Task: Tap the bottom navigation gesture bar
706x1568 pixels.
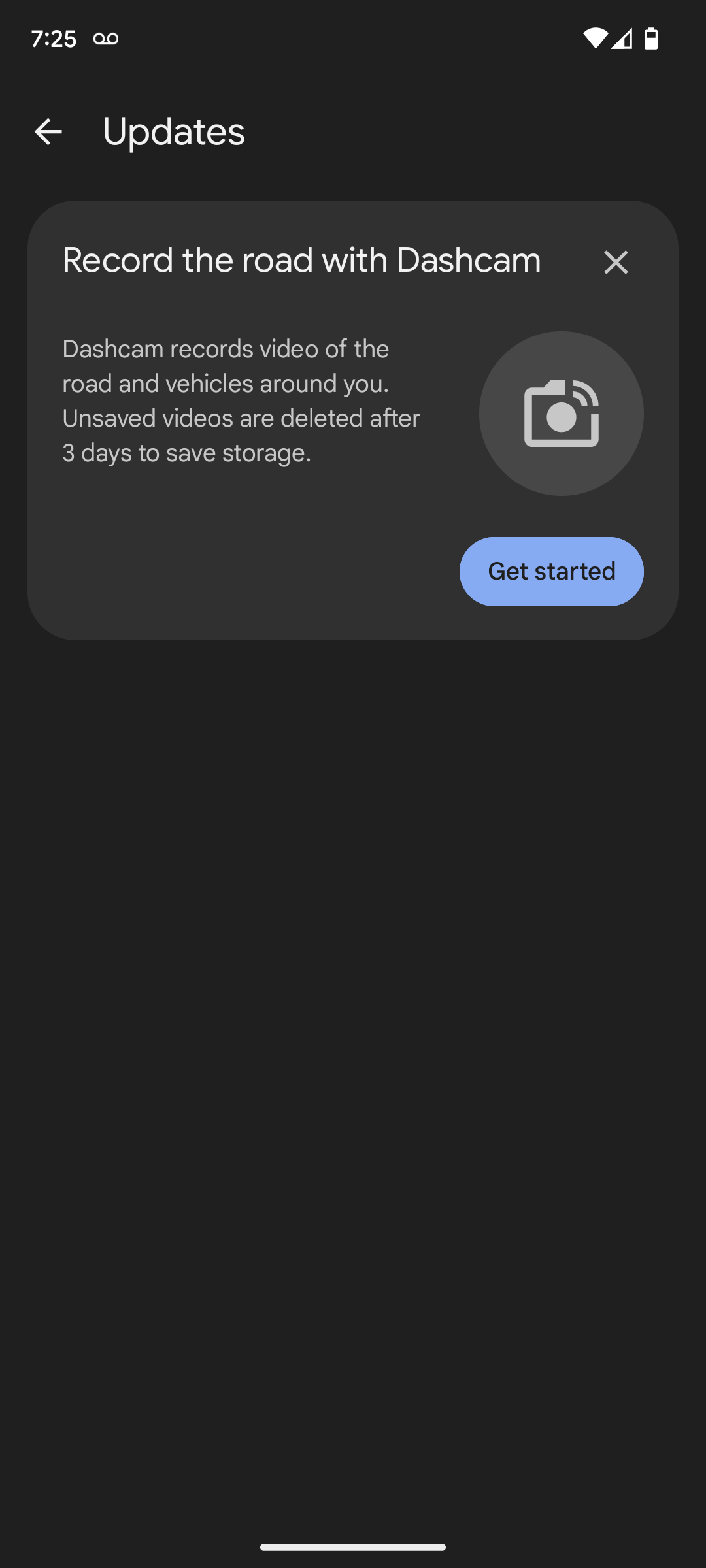Action: [x=353, y=1547]
